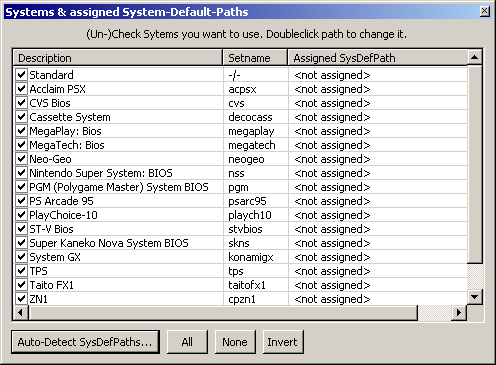Click the vertical scrollbar down arrow

click(474, 296)
